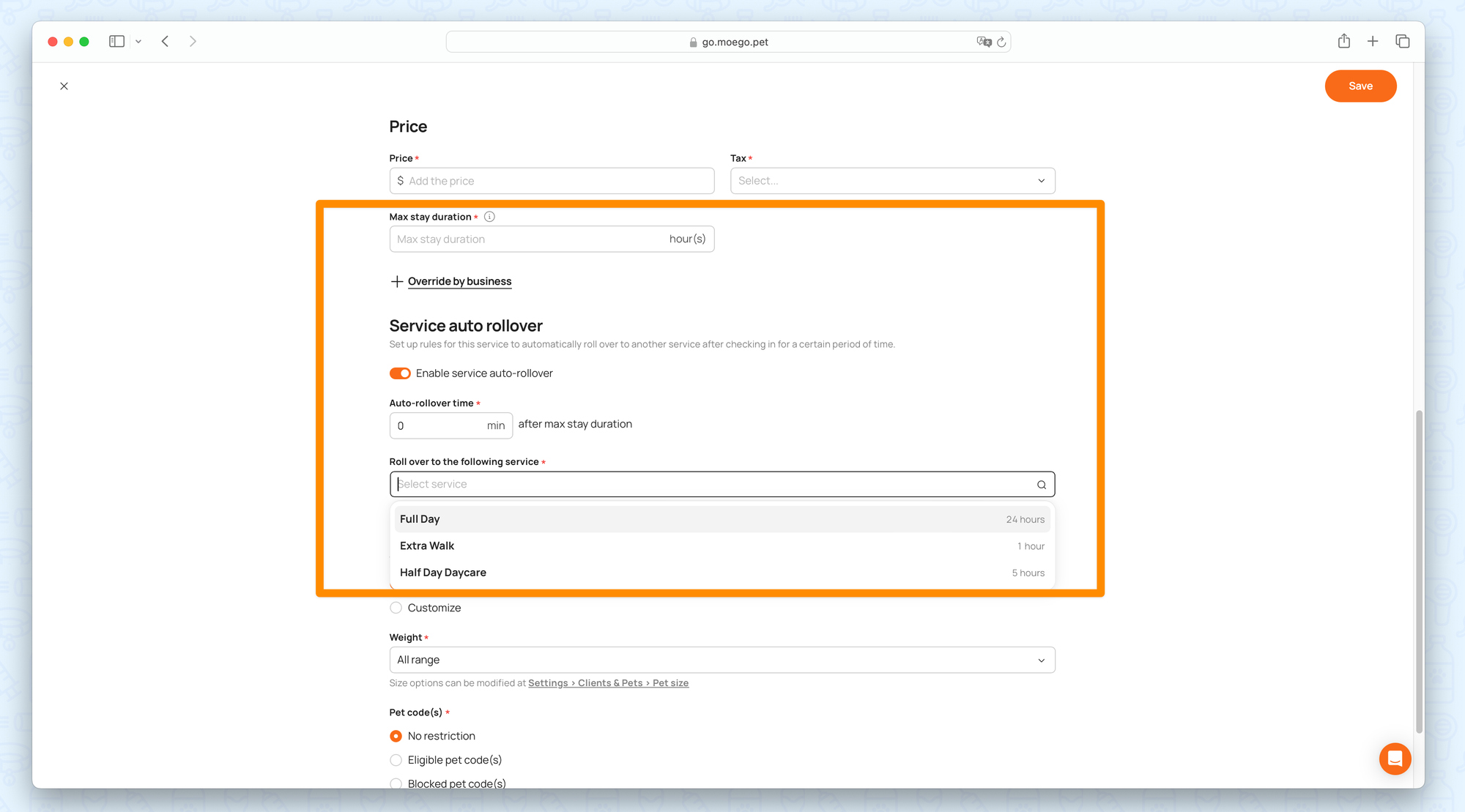Click the Max stay duration info icon
Image resolution: width=1465 pixels, height=812 pixels.
tap(489, 217)
